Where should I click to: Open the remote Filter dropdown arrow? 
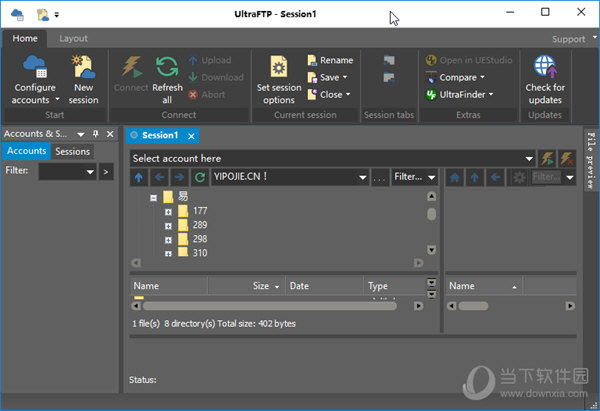pos(570,177)
